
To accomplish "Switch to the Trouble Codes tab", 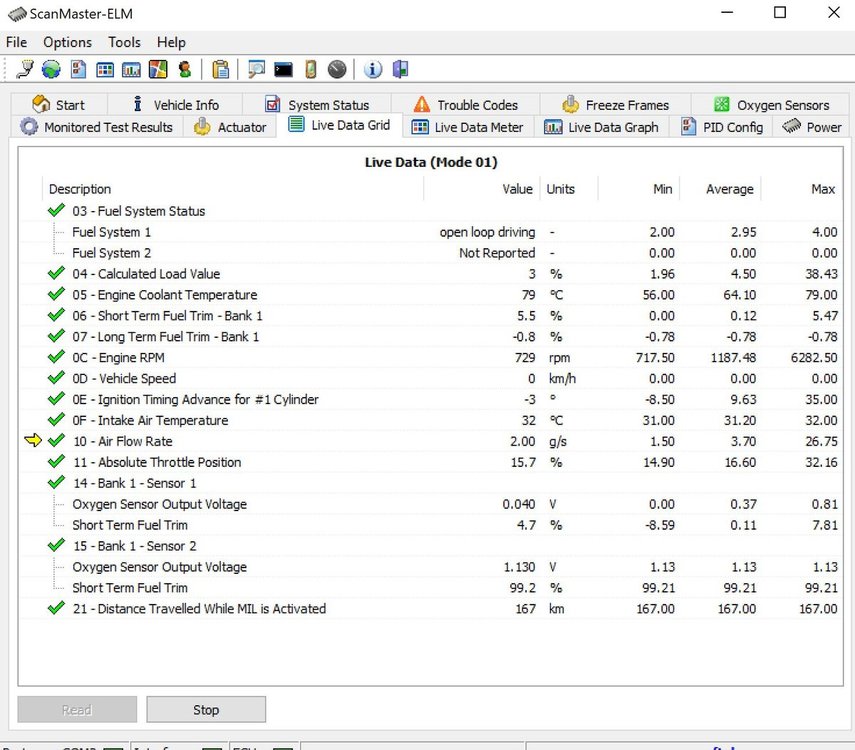I will click(x=465, y=104).
